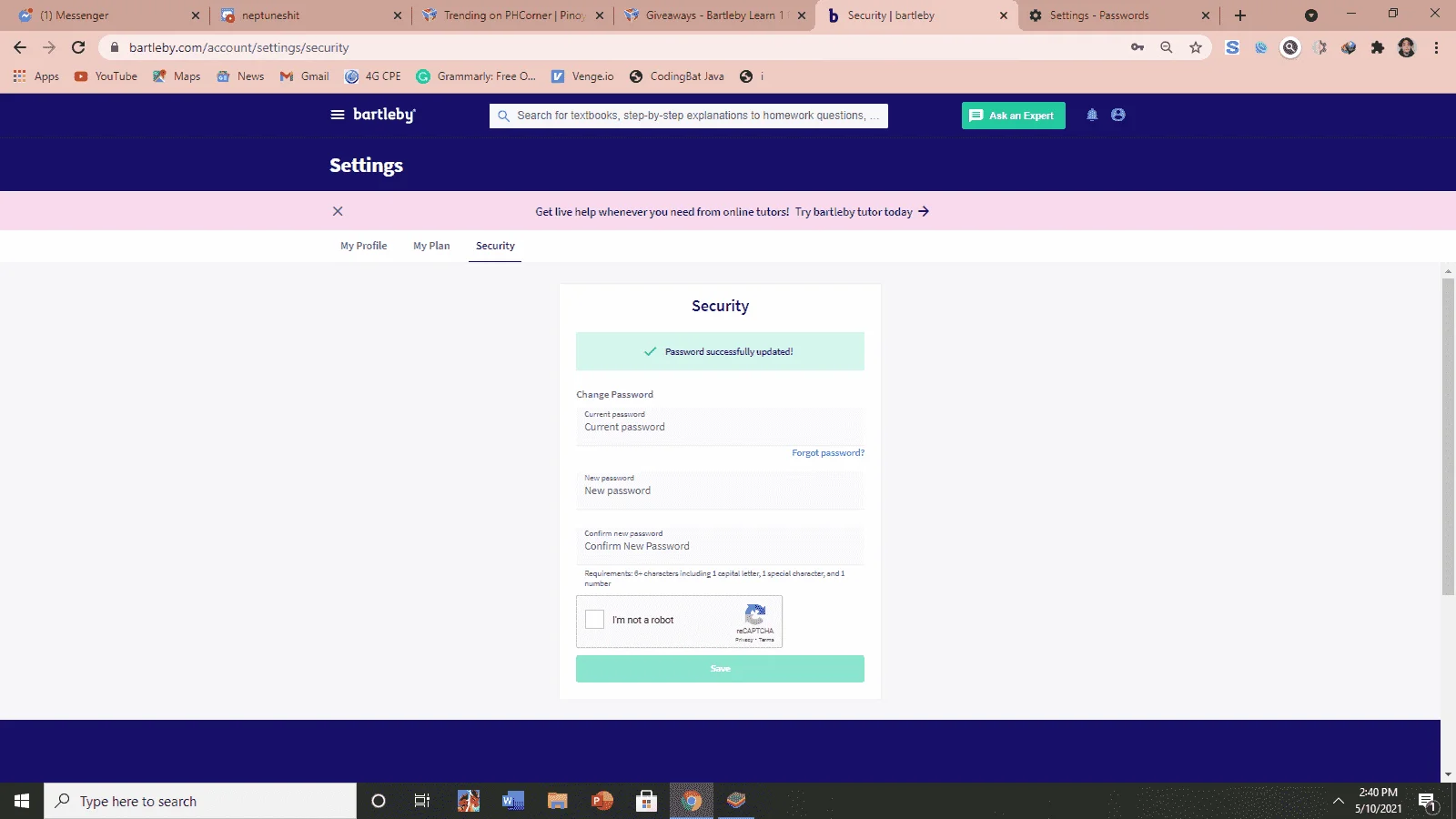The width and height of the screenshot is (1456, 819).
Task: Open File Explorer from the taskbar
Action: [x=558, y=801]
